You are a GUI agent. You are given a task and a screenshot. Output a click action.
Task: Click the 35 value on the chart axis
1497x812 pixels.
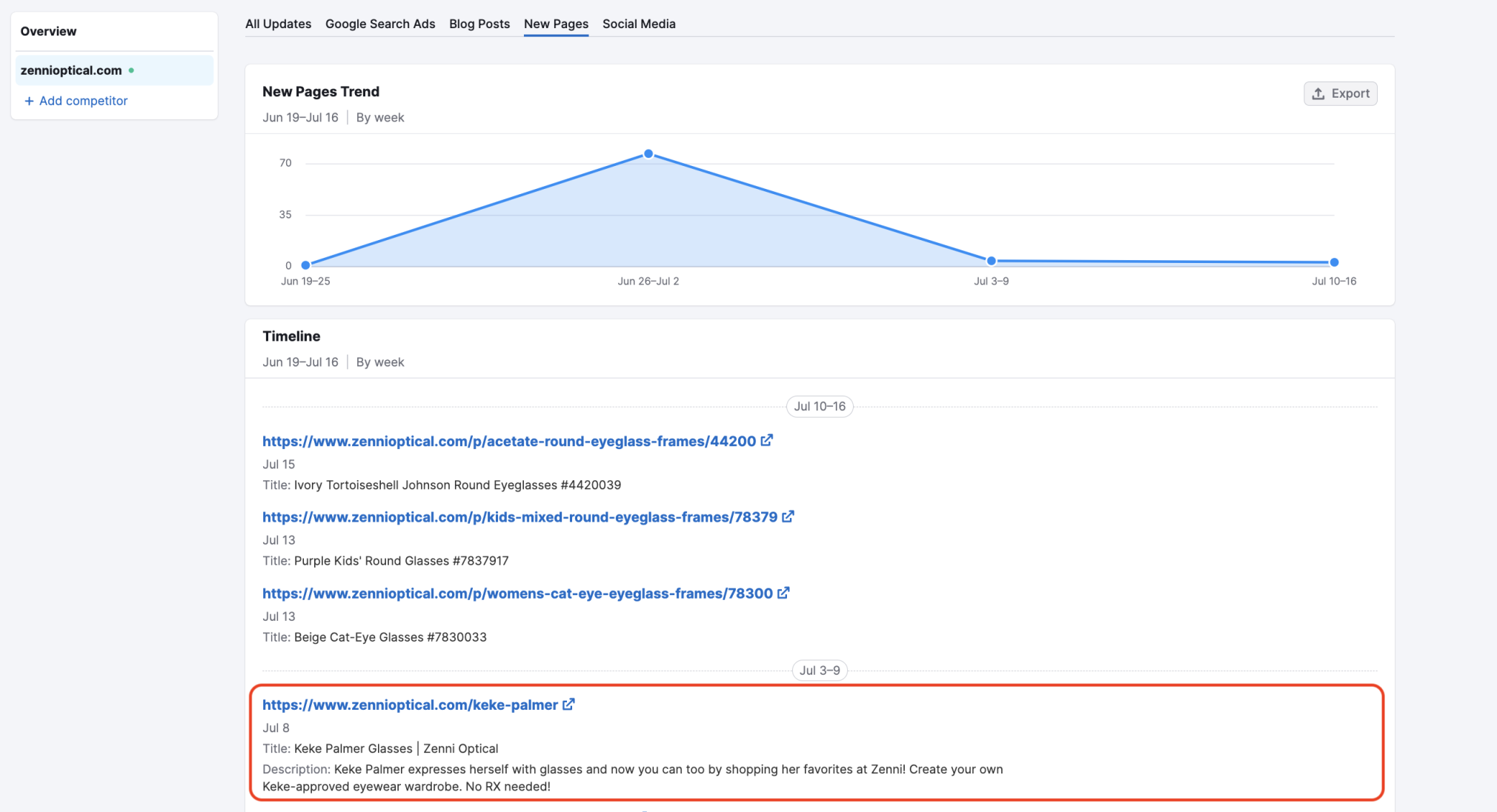(x=285, y=215)
